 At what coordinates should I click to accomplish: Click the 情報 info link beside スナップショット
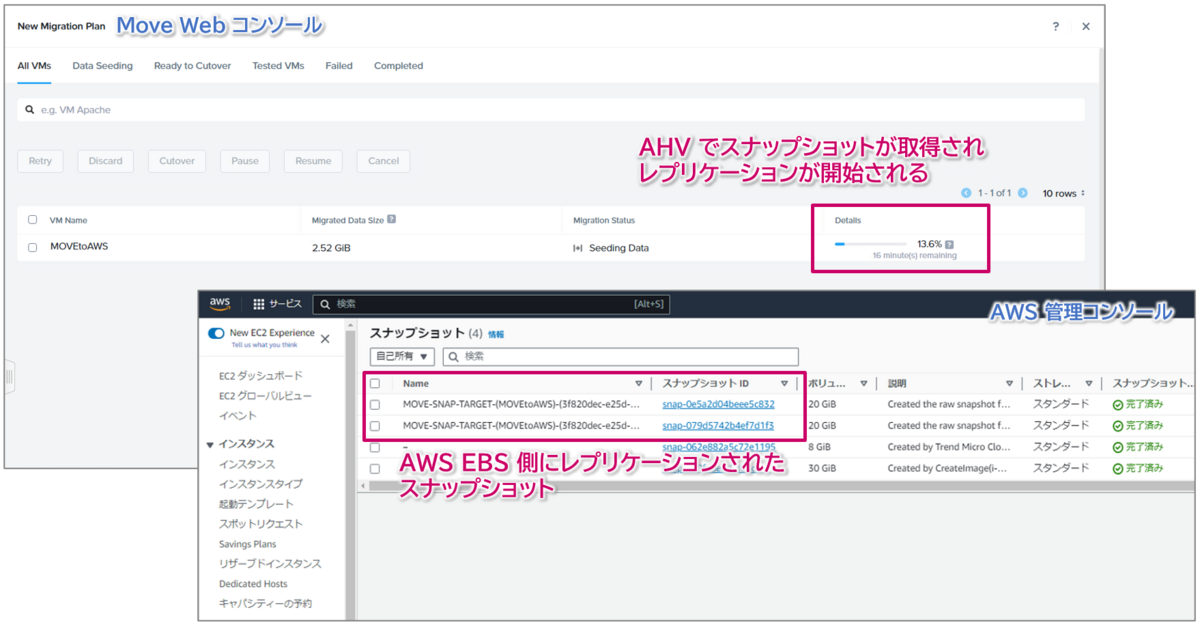[x=496, y=334]
